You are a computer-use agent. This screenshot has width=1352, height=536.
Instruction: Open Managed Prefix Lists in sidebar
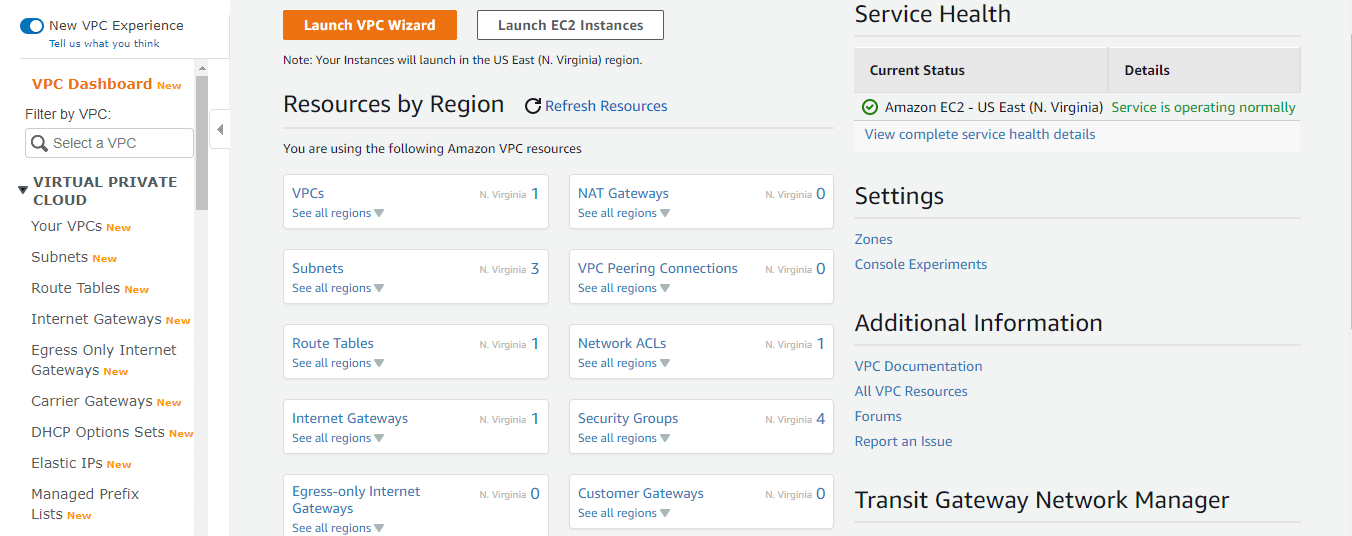click(85, 504)
